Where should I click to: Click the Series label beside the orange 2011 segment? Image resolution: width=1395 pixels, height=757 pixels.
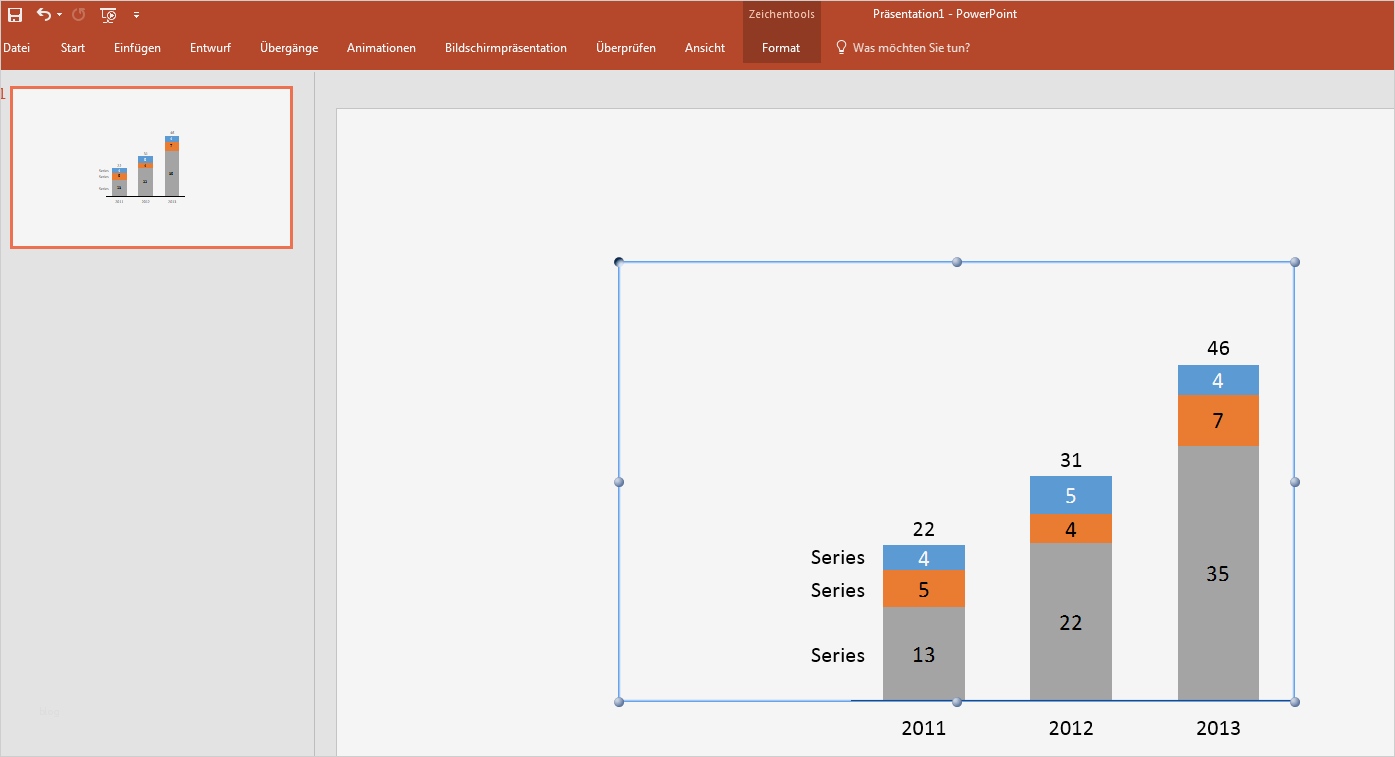pyautogui.click(x=838, y=590)
